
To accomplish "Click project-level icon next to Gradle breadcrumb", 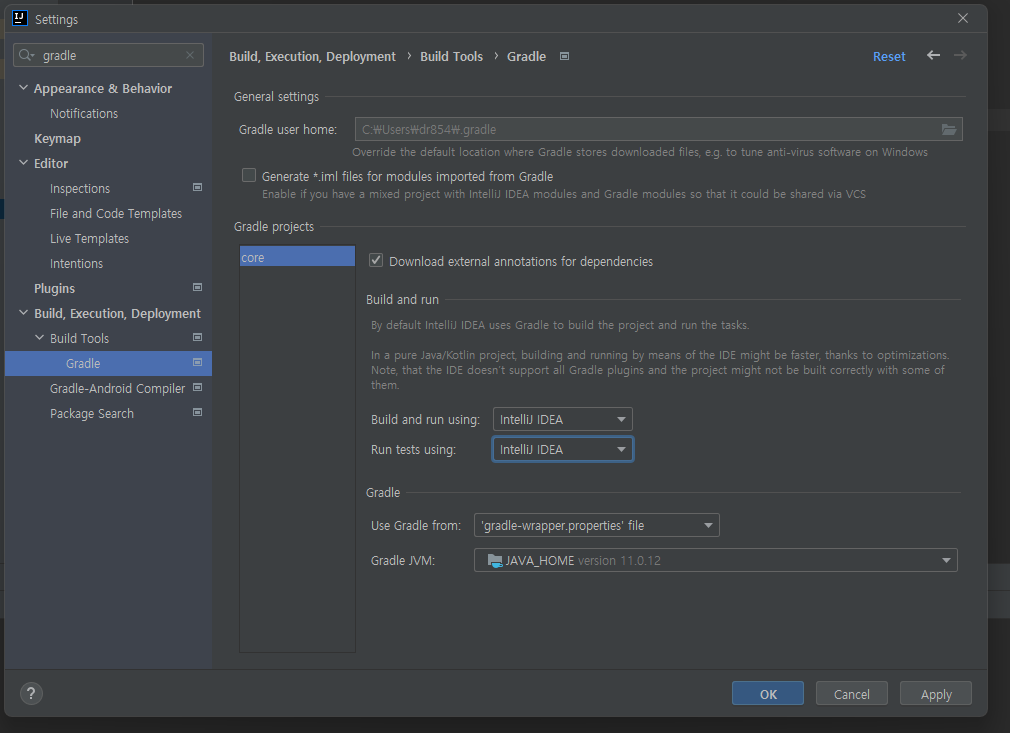I will 564,56.
